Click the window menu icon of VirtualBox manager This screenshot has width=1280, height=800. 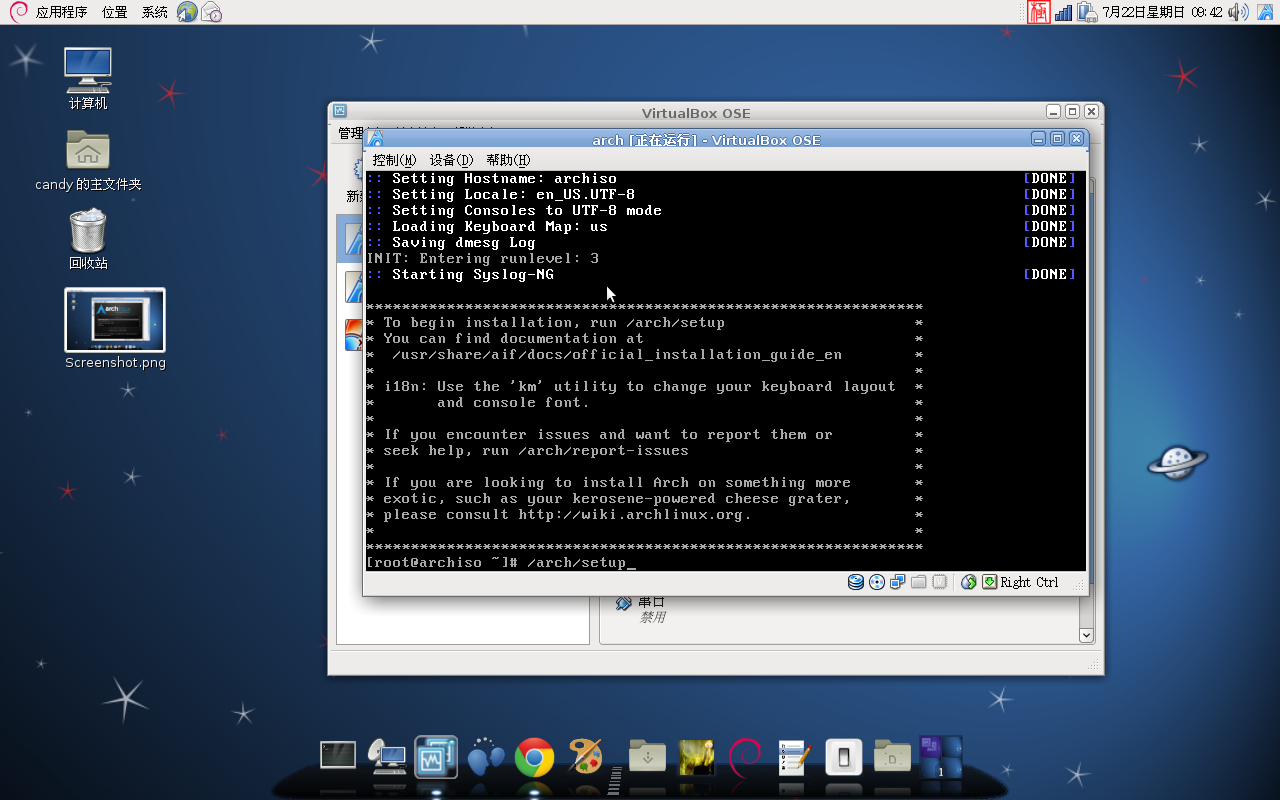point(340,112)
